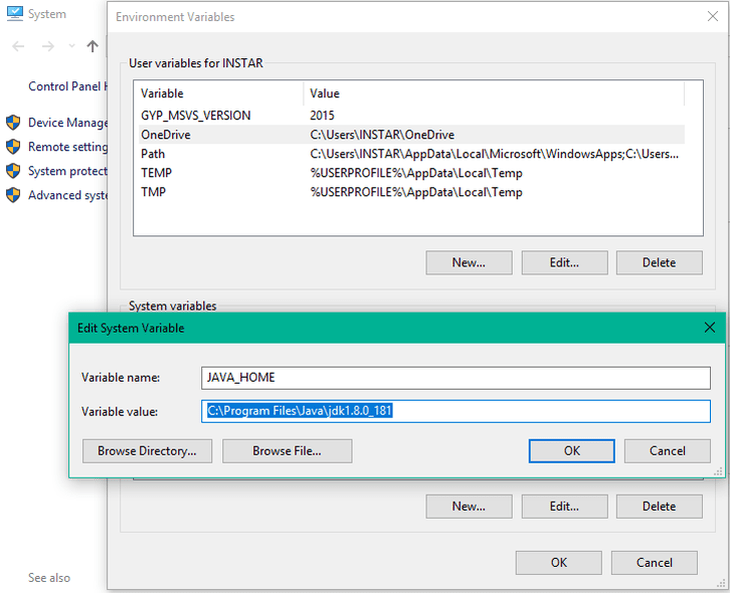The height and width of the screenshot is (593, 730).
Task: Click the Variable name field with JAVA_HOME
Action: (x=455, y=378)
